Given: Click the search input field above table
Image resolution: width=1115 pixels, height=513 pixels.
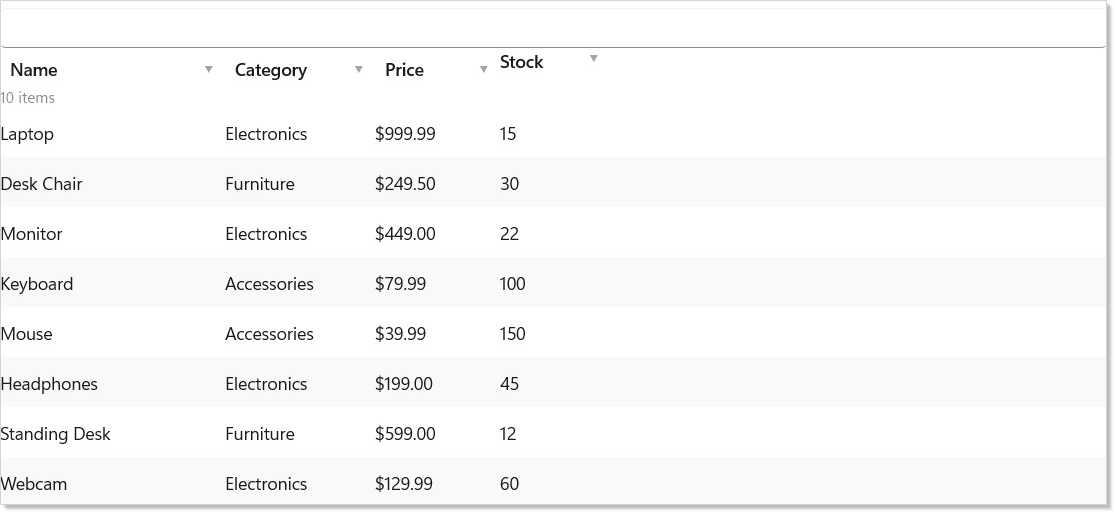Looking at the screenshot, I should [x=553, y=28].
